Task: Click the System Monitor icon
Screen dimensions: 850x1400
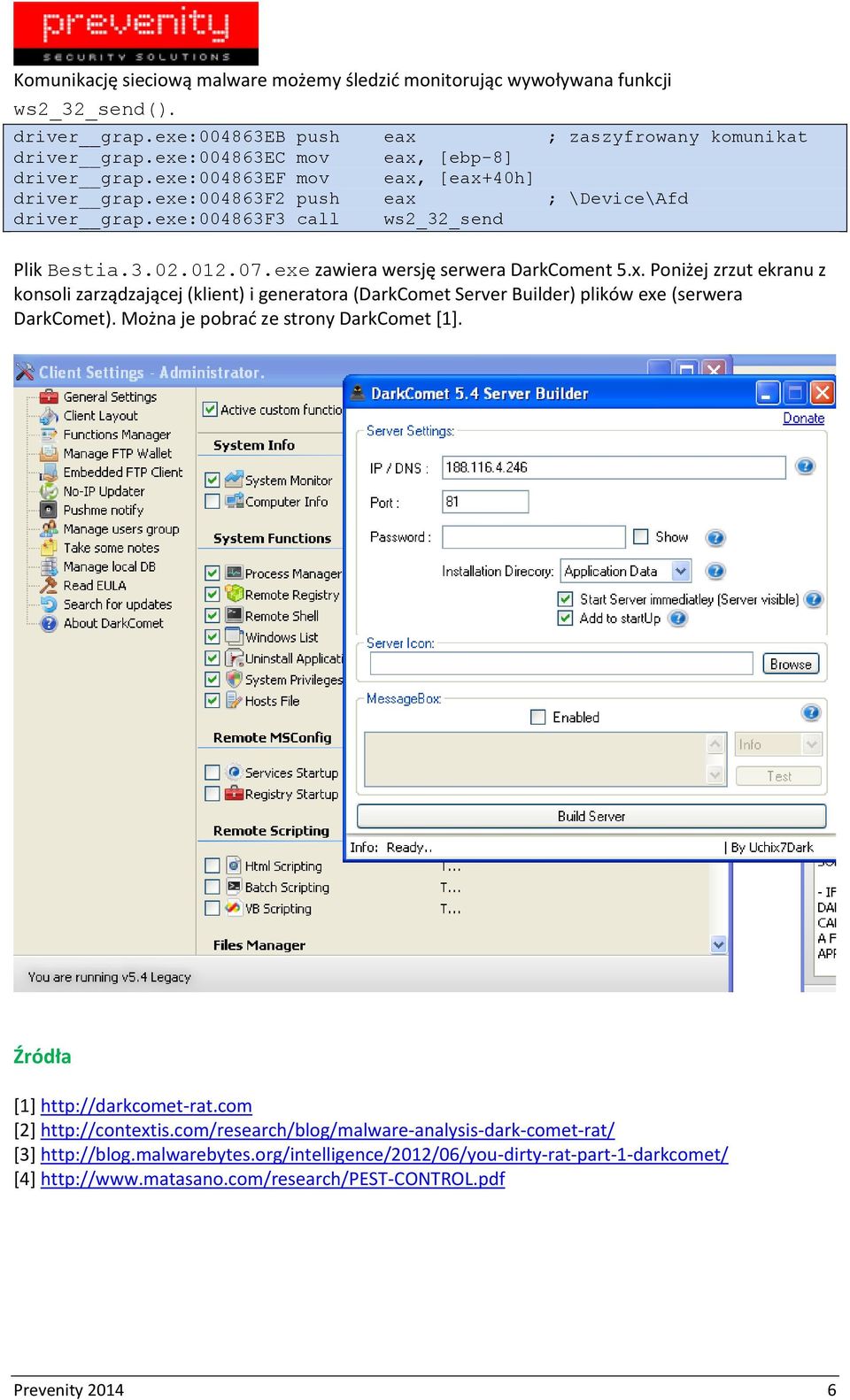Action: (x=234, y=479)
